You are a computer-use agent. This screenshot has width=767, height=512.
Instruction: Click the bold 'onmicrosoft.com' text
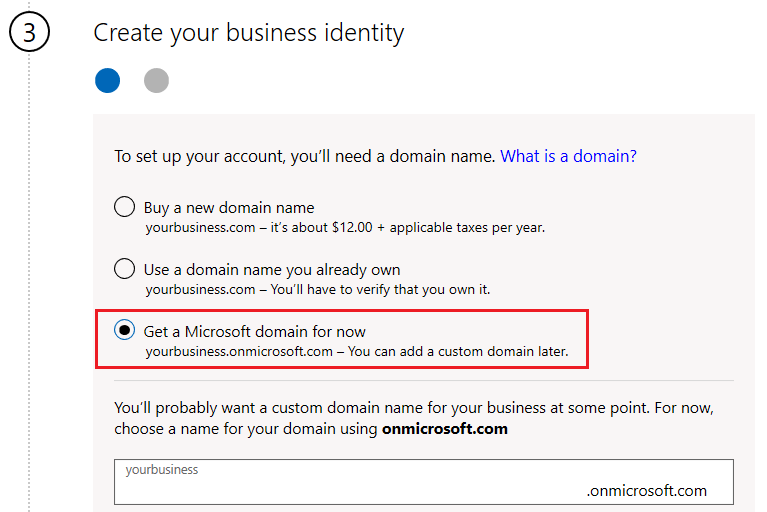445,429
